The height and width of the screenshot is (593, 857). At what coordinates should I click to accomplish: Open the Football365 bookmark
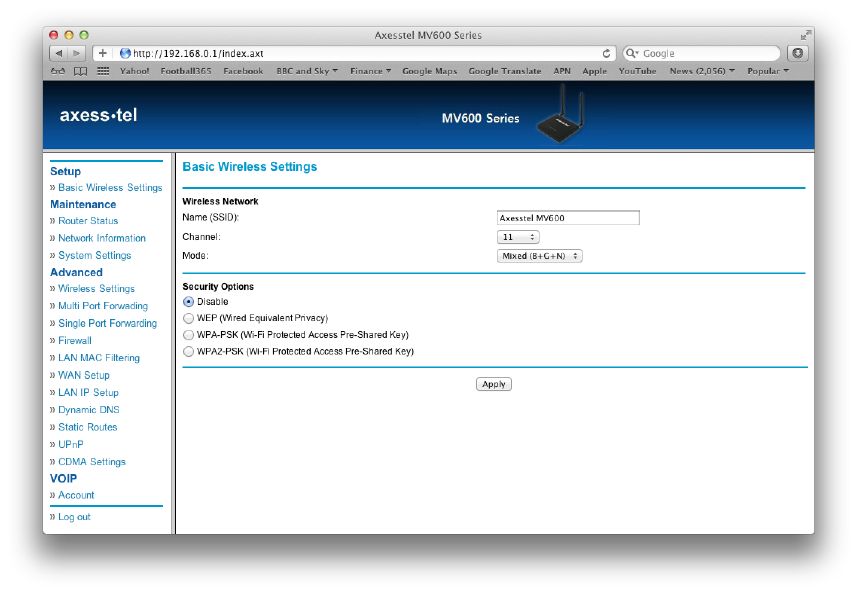(x=186, y=71)
